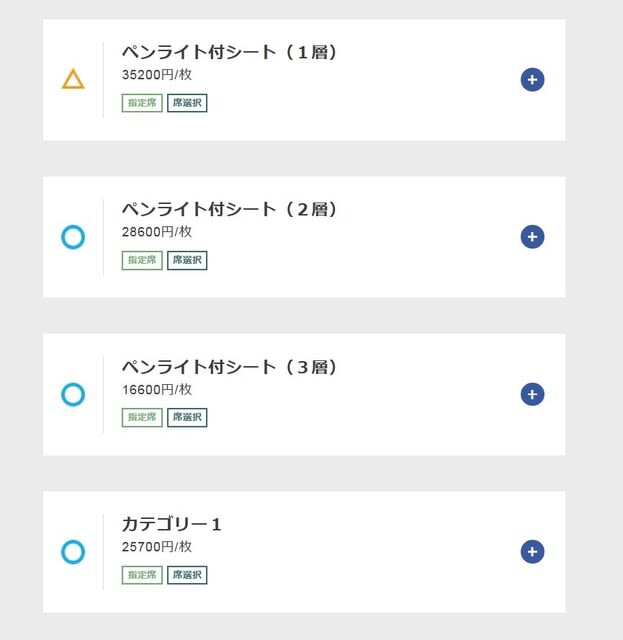Click the orange triangle availability icon
Screen dimensions: 623x640
tap(73, 79)
